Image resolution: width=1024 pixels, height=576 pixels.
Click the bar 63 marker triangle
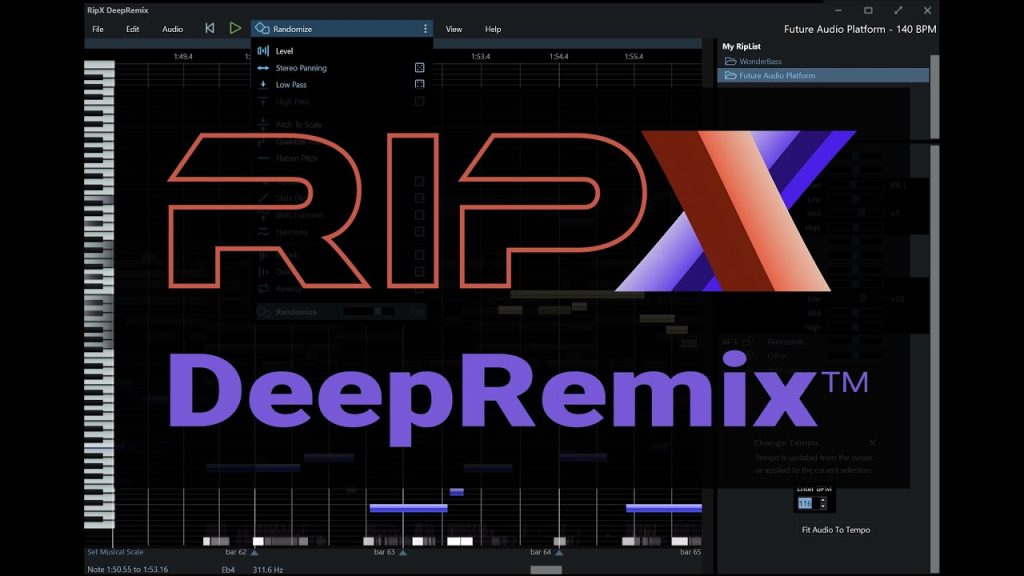point(403,552)
